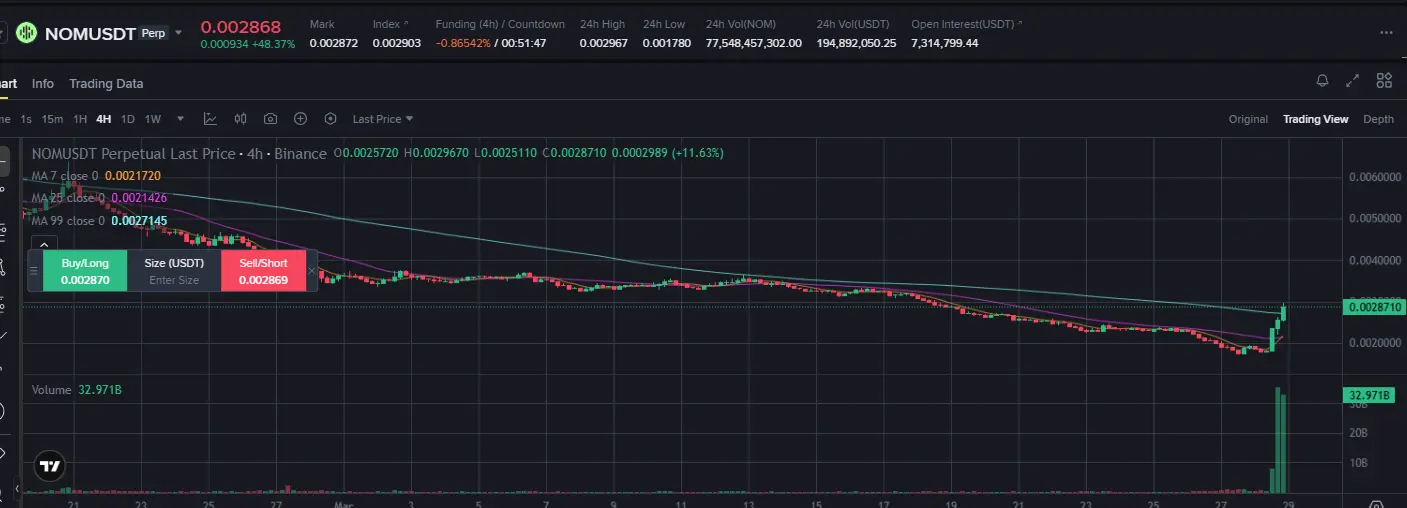
Task: Click the last price 0.002868
Action: pos(241,27)
